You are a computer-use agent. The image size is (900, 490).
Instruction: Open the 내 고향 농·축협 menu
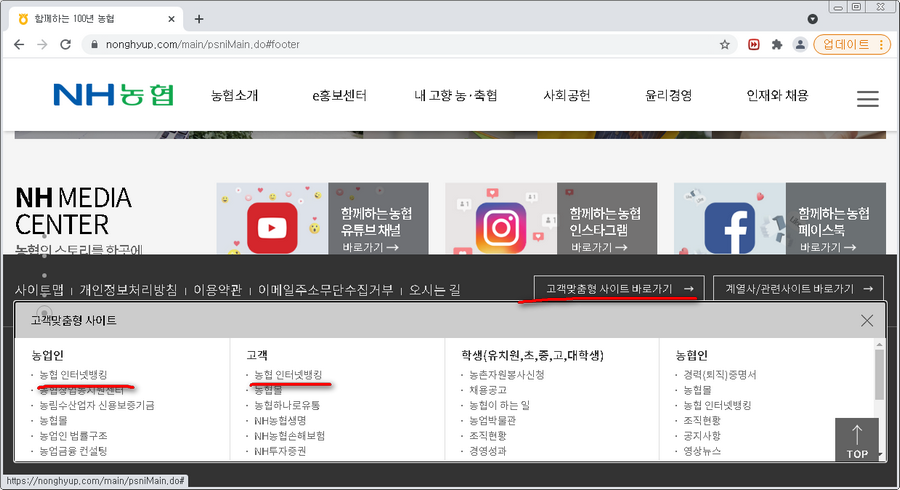click(x=456, y=95)
